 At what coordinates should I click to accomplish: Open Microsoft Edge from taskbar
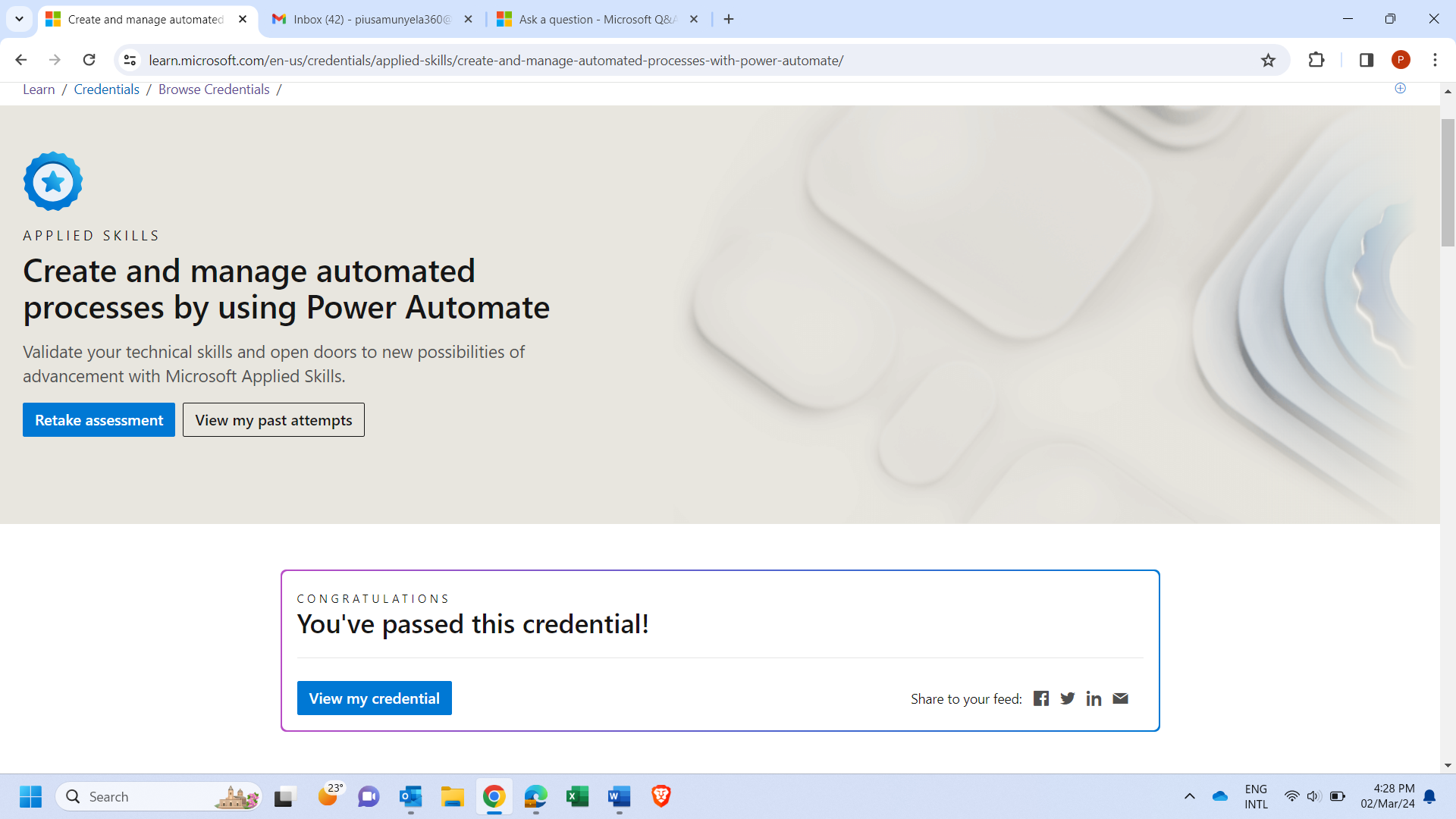point(536,796)
